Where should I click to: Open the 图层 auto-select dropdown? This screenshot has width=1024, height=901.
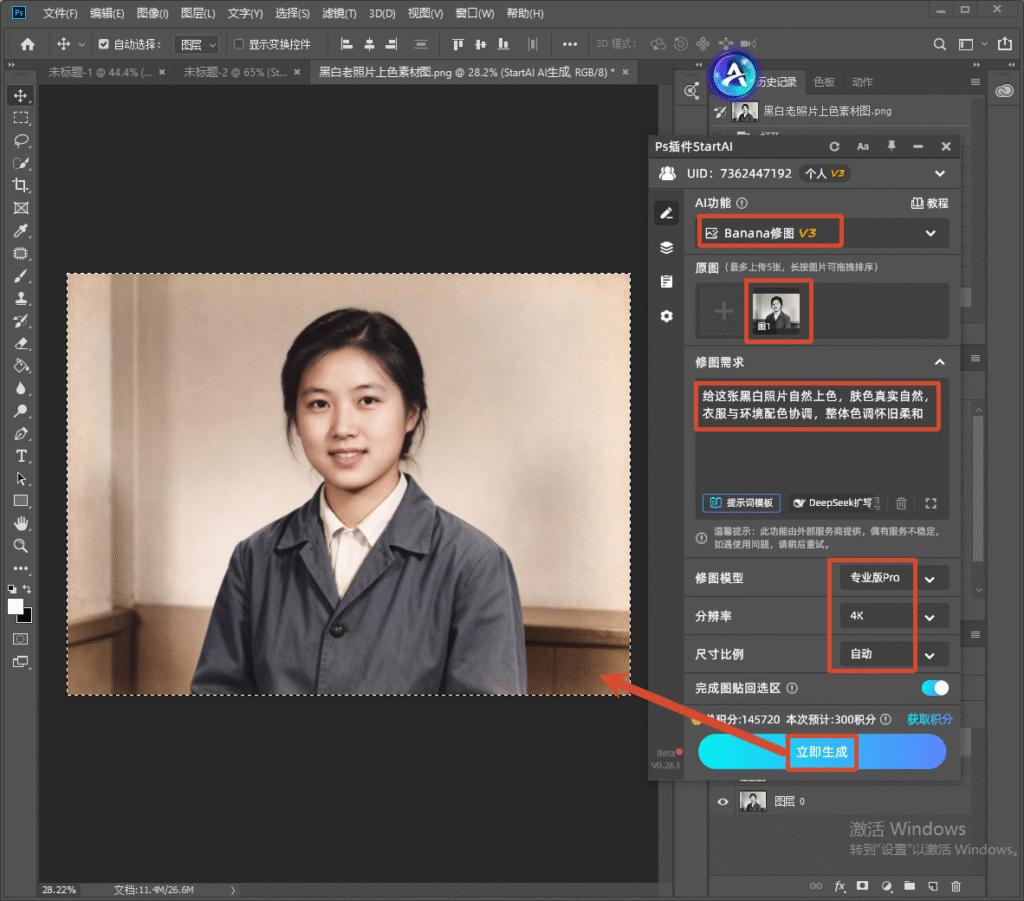(196, 44)
